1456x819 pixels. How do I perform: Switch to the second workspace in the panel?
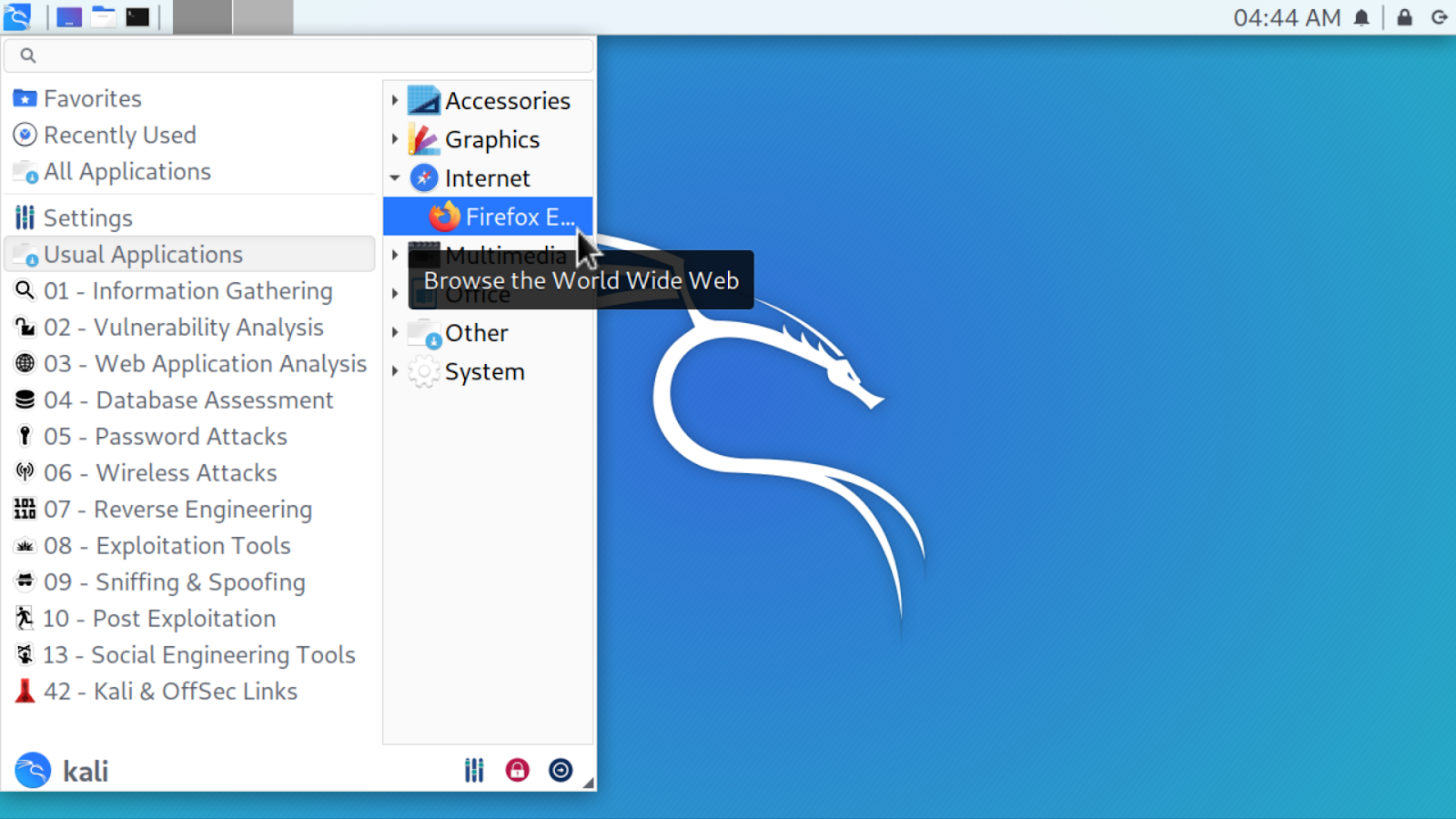262,16
